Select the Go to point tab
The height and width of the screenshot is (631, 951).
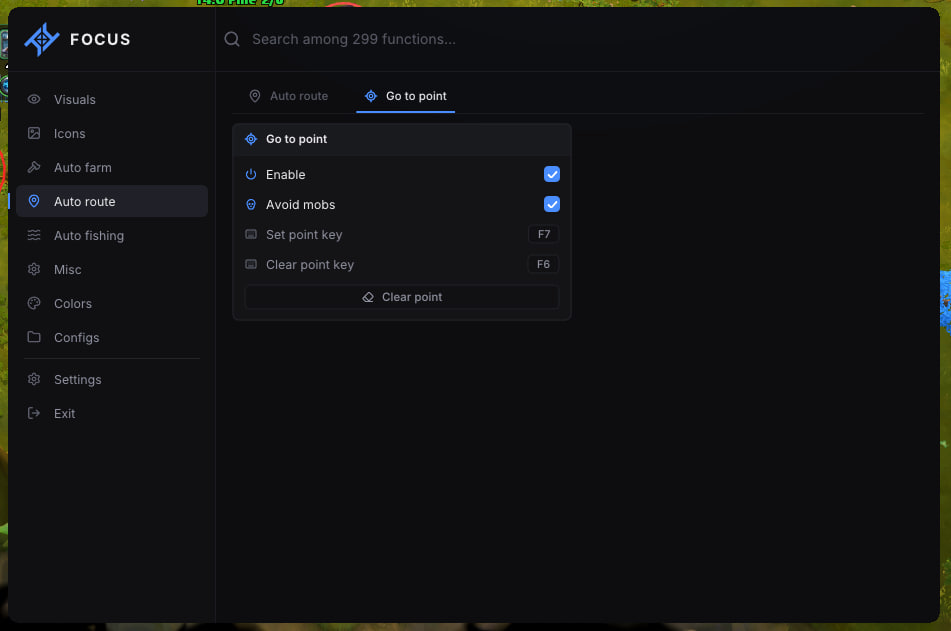pyautogui.click(x=406, y=96)
